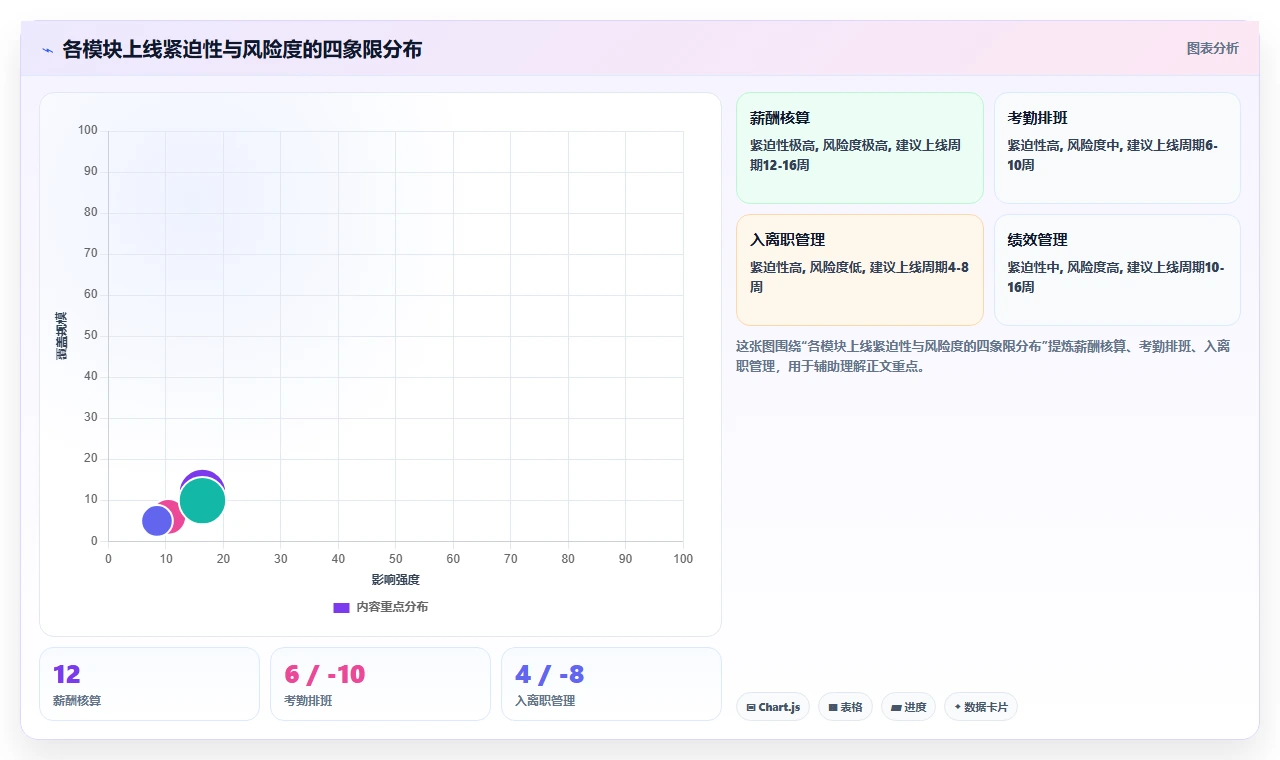Click the purple legend color swatch
The height and width of the screenshot is (760, 1280).
tap(341, 607)
